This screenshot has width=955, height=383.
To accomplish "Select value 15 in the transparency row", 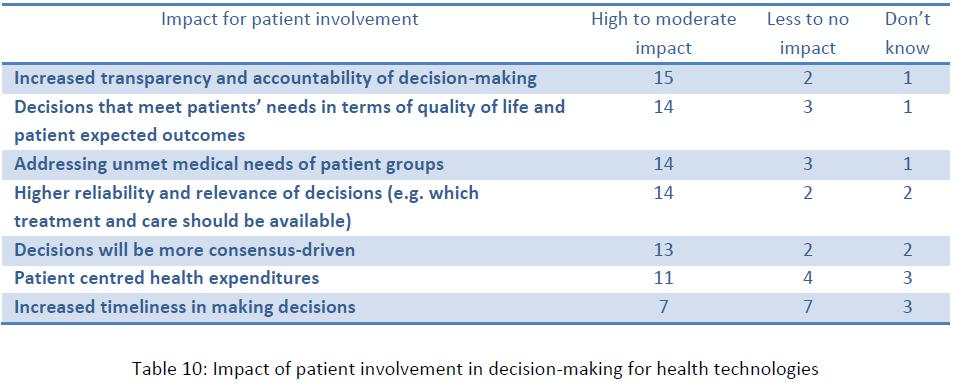I will point(663,78).
